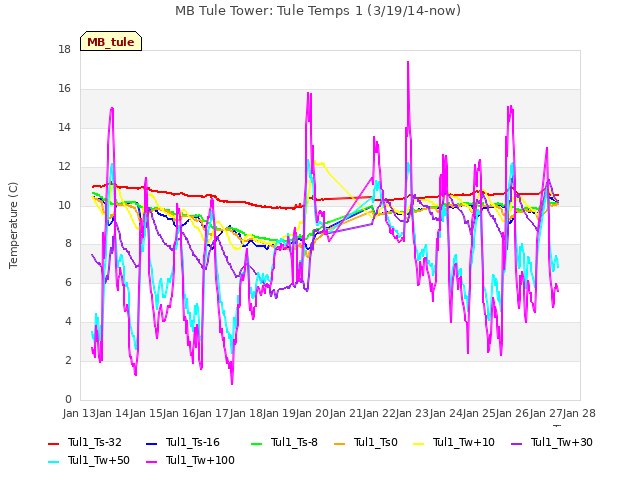Select the Tul1_Tw+50 legend label
The height and width of the screenshot is (480, 640).
(x=99, y=460)
